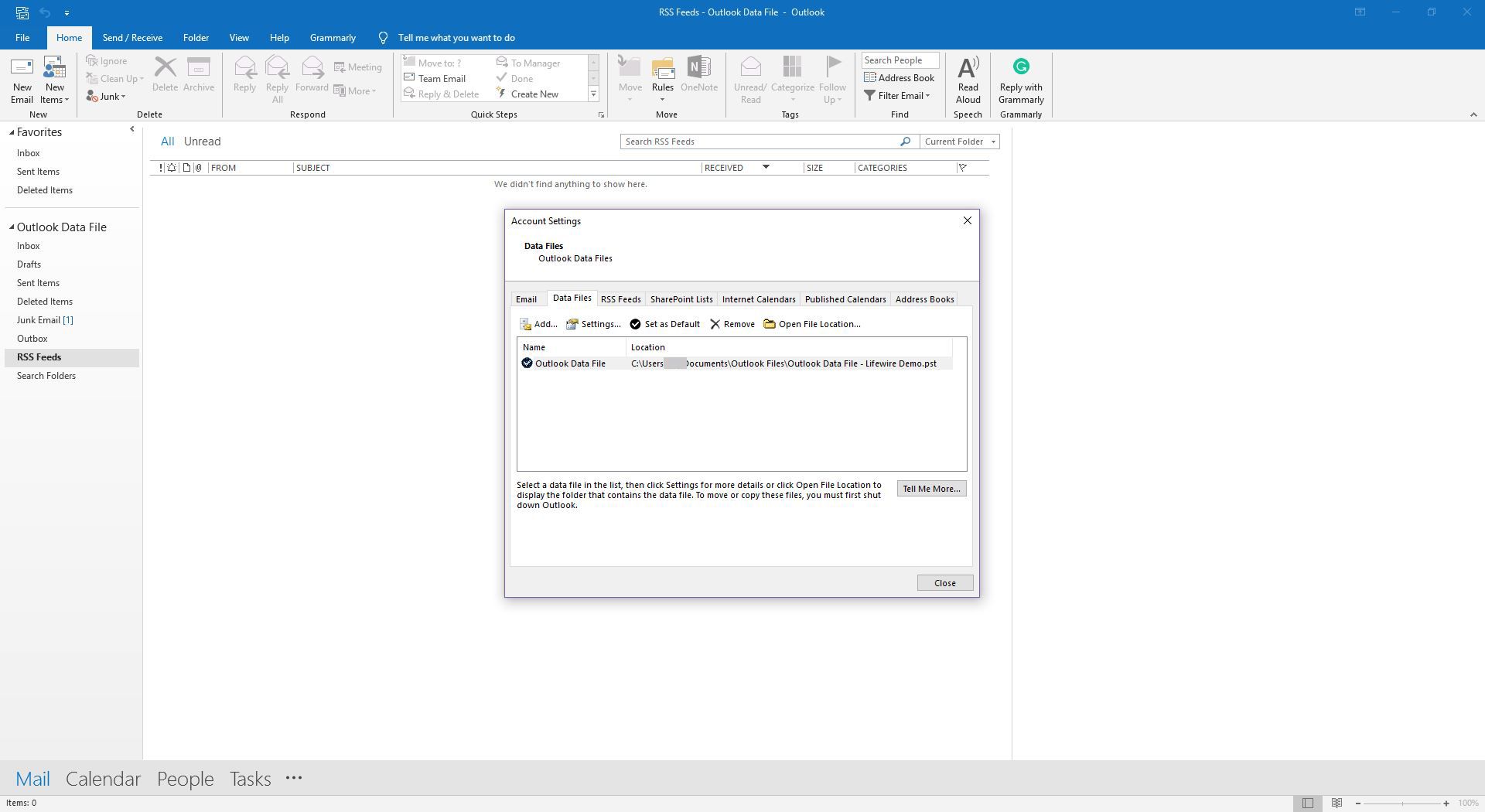Click the search magnifier icon
The height and width of the screenshot is (812, 1485).
[x=905, y=142]
